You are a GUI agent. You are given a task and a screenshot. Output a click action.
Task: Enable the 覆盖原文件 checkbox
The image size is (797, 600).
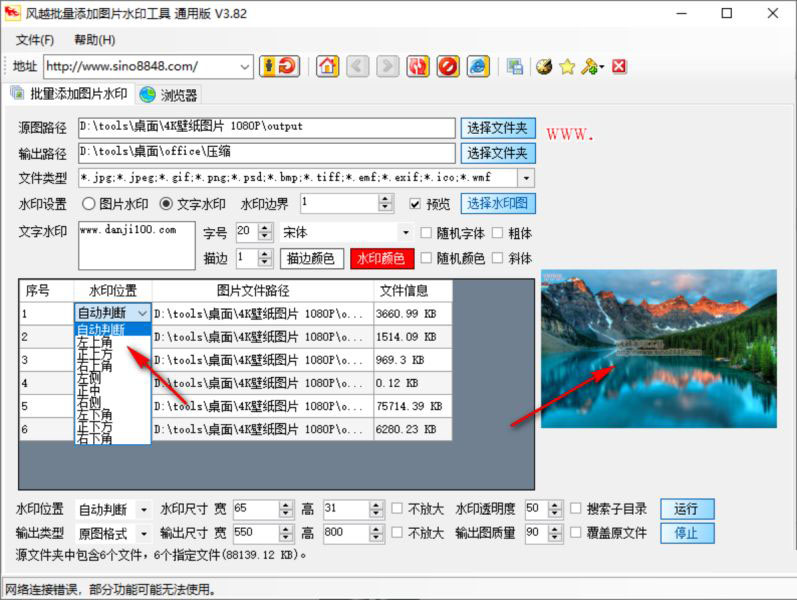point(575,532)
